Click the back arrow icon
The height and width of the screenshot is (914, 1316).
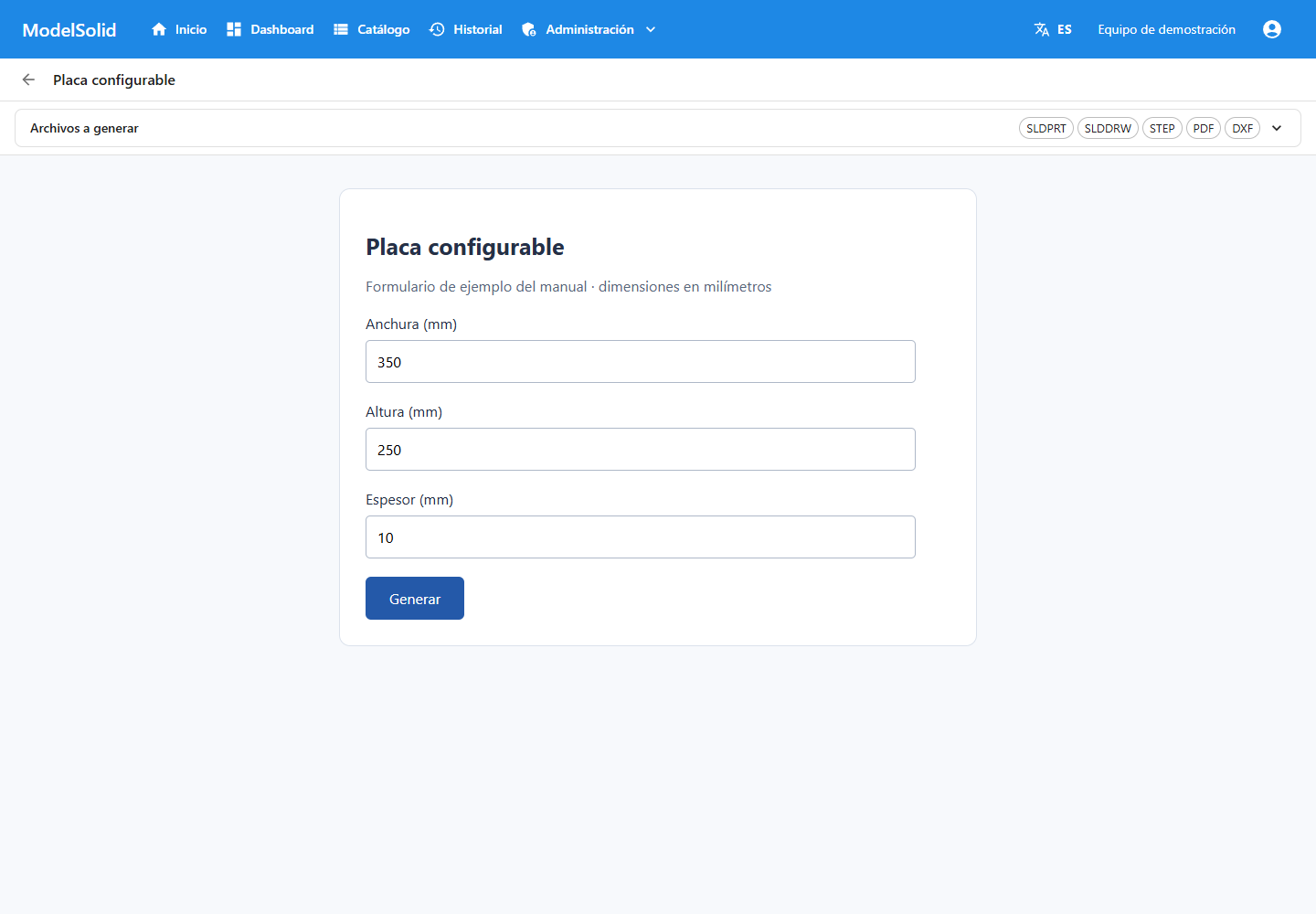coord(28,80)
